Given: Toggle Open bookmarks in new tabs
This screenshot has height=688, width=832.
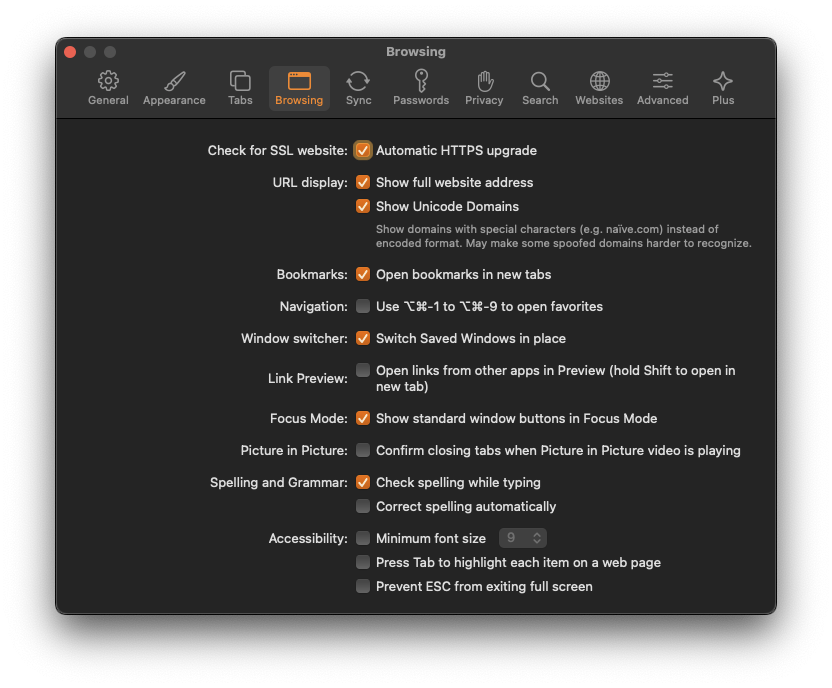Looking at the screenshot, I should tap(363, 274).
